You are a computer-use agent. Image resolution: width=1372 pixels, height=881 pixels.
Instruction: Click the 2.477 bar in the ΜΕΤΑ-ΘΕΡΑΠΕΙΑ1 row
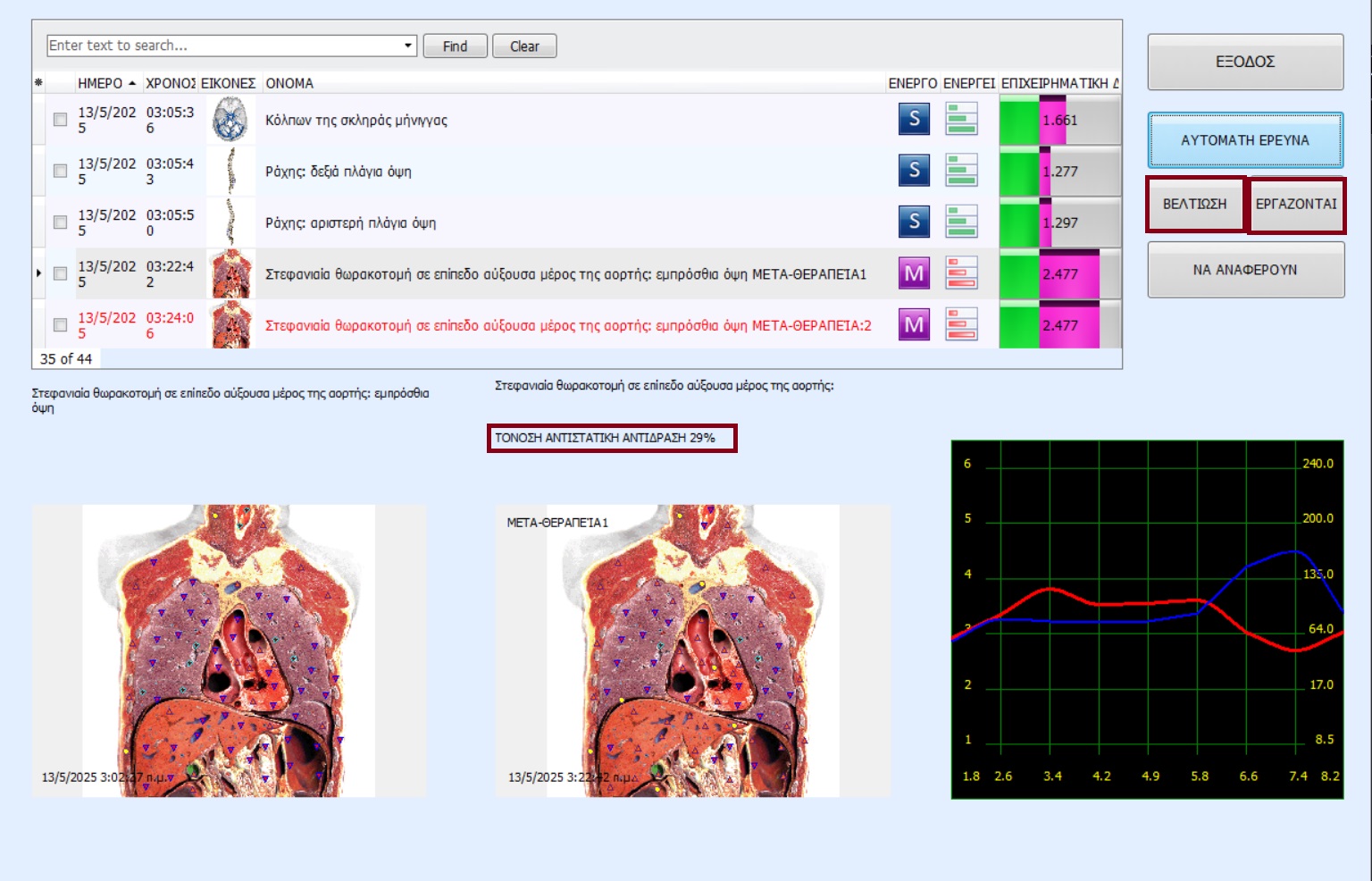click(x=1059, y=273)
